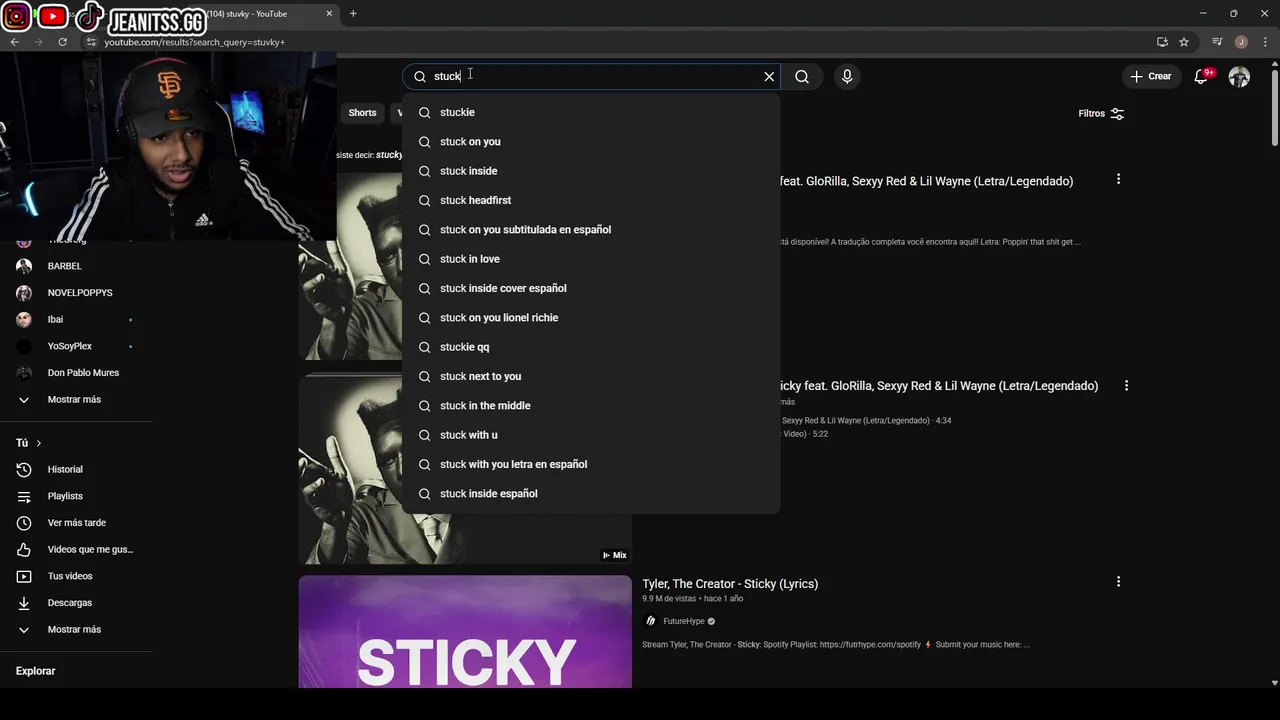
Task: Choose "stuck on you lionel richie"
Action: [591, 317]
